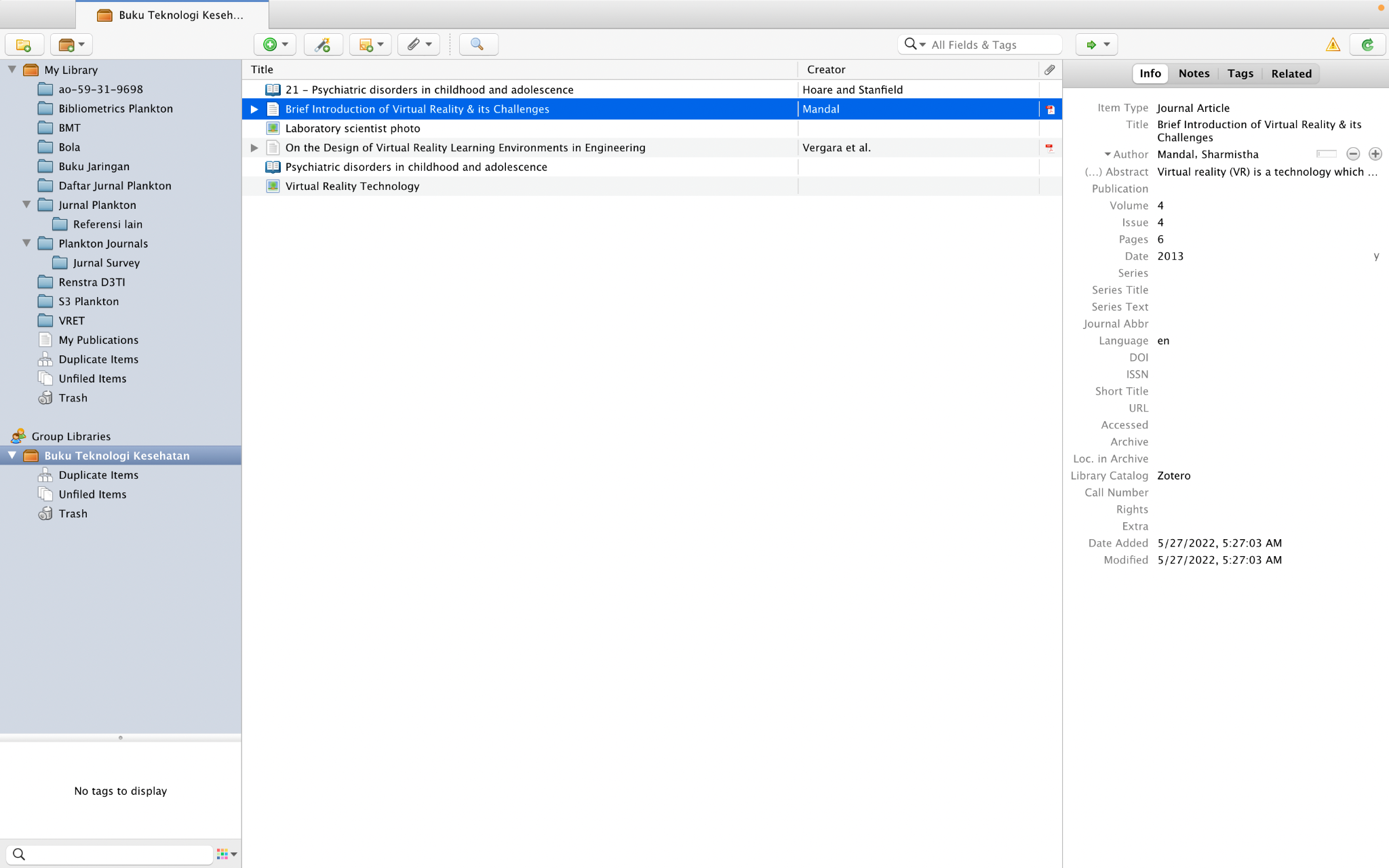Switch to the Related tab
Viewport: 1389px width, 868px height.
[x=1291, y=73]
